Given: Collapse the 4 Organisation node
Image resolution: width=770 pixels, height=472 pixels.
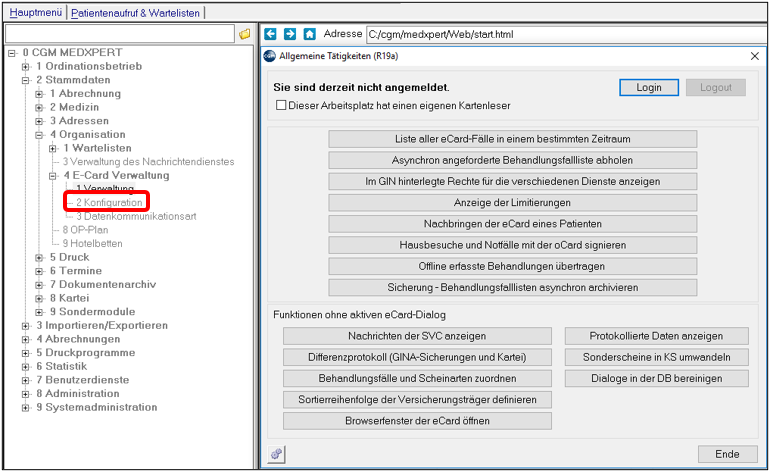Looking at the screenshot, I should [x=39, y=135].
